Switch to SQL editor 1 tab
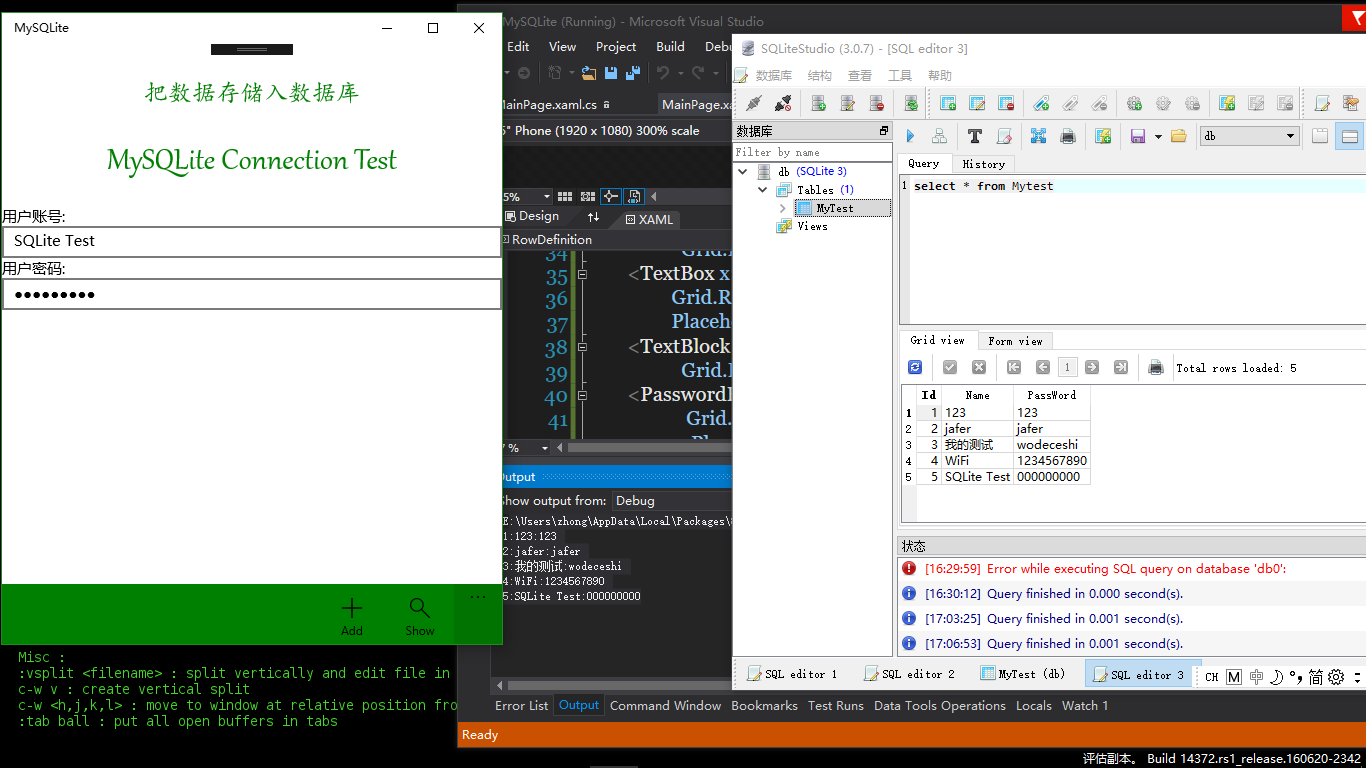1366x768 pixels. [x=792, y=674]
